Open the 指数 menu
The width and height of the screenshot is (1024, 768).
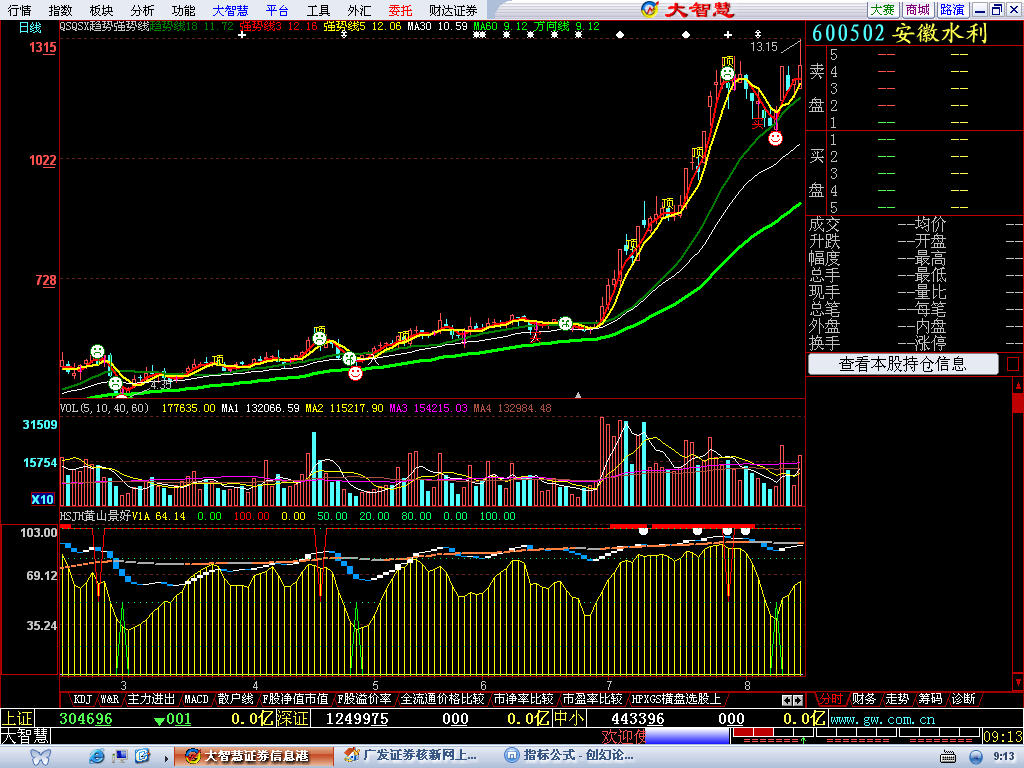click(60, 10)
